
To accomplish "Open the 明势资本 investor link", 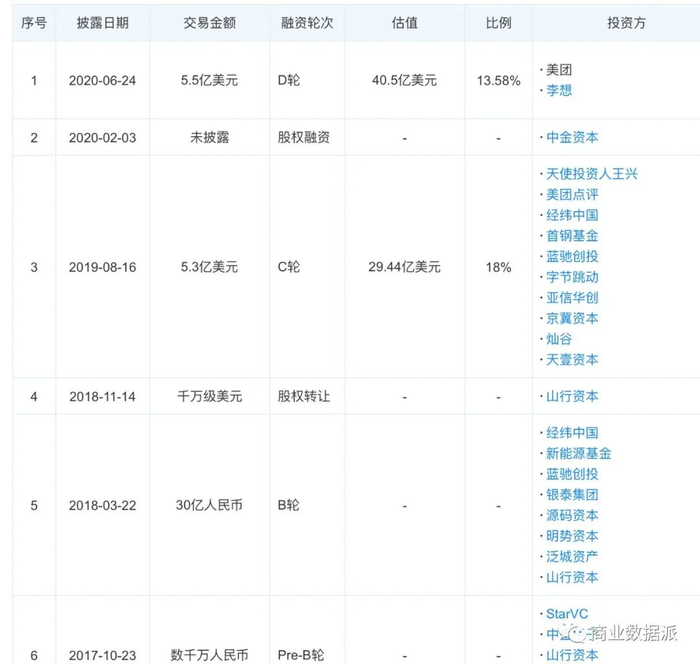I will point(572,536).
